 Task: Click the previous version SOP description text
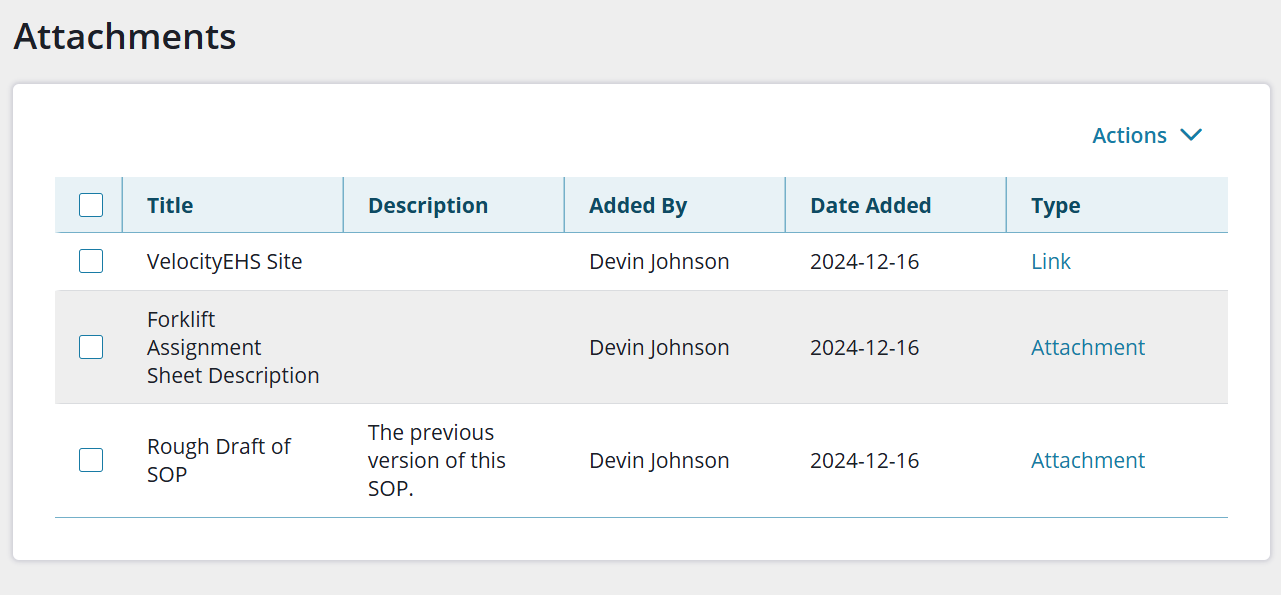tap(436, 460)
